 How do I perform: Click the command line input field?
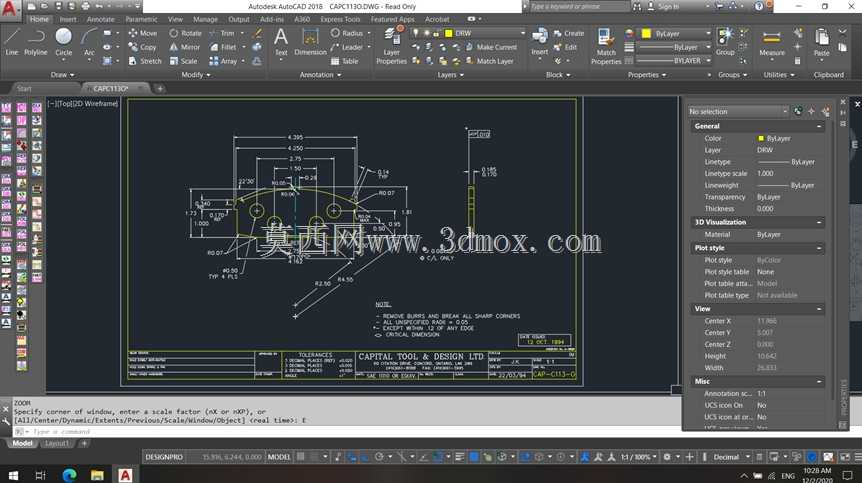point(352,432)
